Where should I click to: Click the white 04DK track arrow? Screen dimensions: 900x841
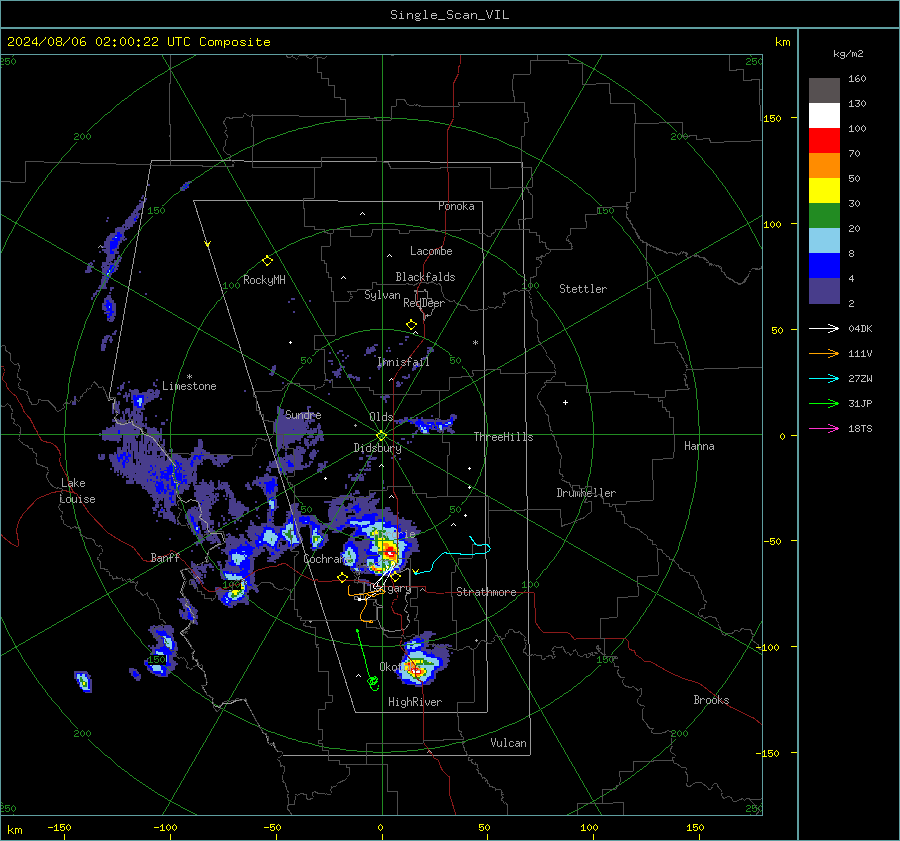(824, 328)
